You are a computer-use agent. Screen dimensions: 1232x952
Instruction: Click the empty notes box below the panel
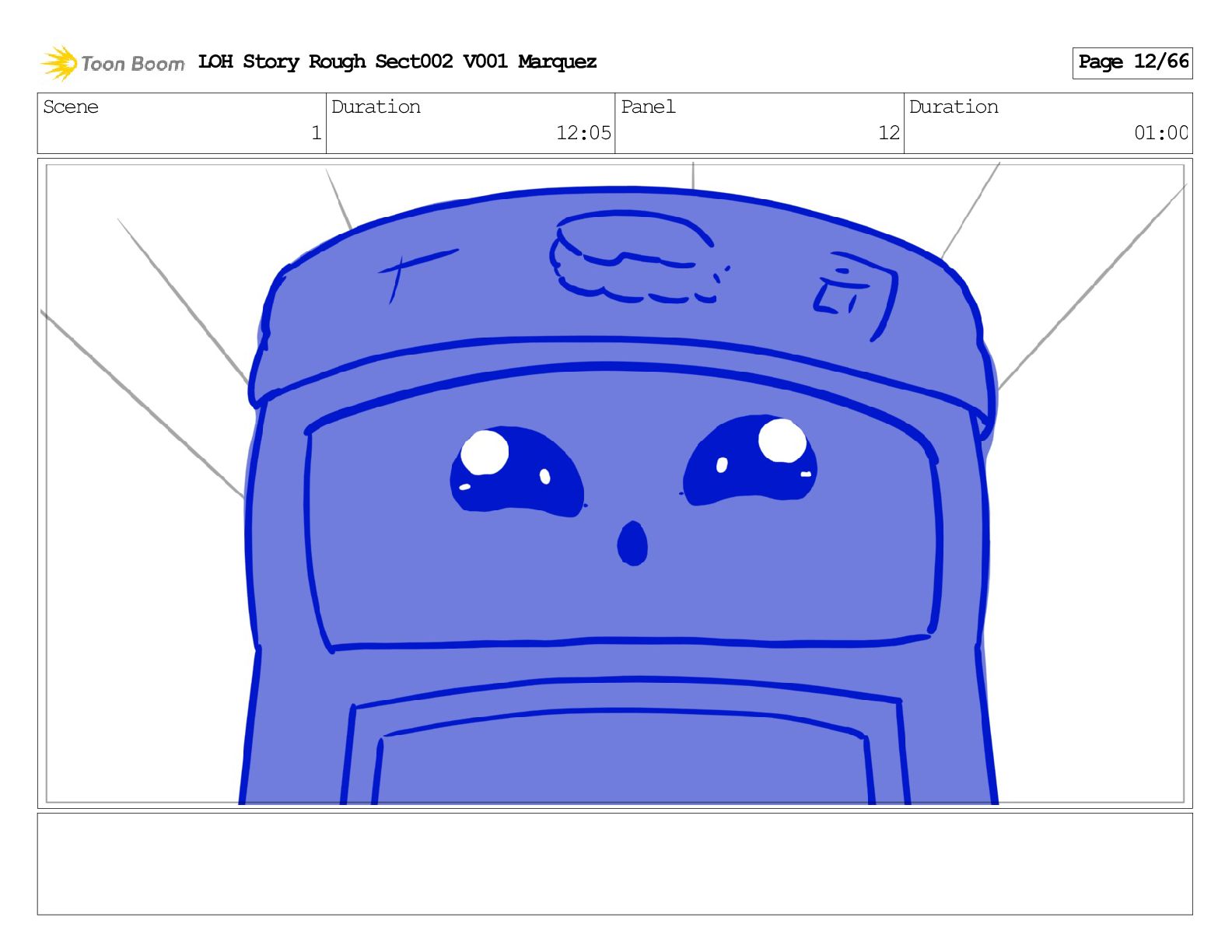click(x=615, y=864)
